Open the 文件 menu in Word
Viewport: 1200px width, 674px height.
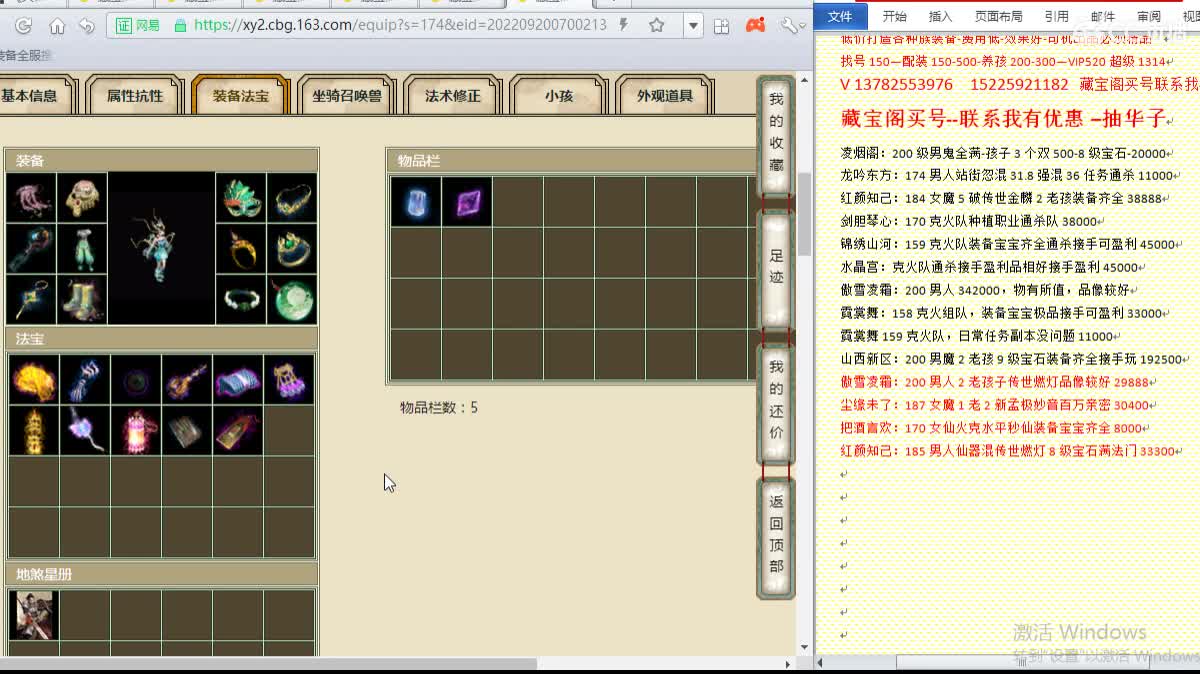[840, 16]
